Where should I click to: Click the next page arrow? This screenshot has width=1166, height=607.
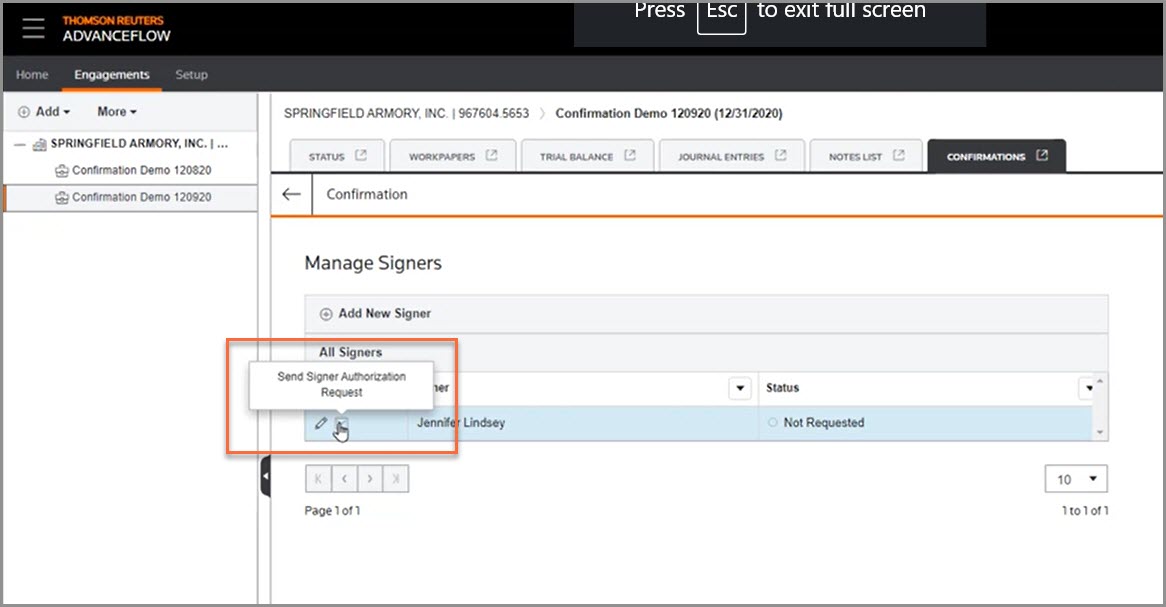pos(369,478)
